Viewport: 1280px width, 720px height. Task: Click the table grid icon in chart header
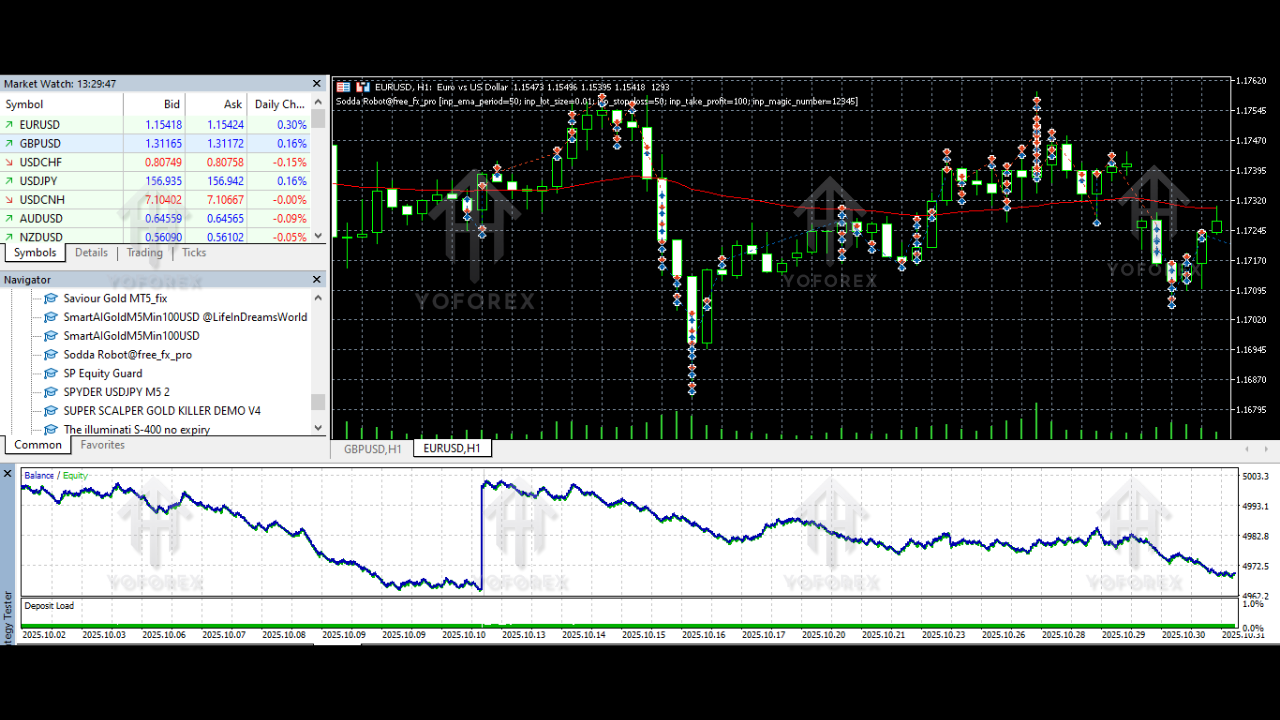pos(344,87)
